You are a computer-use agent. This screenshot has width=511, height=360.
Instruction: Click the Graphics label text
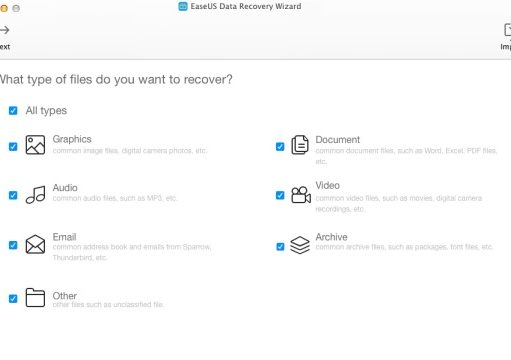72,139
